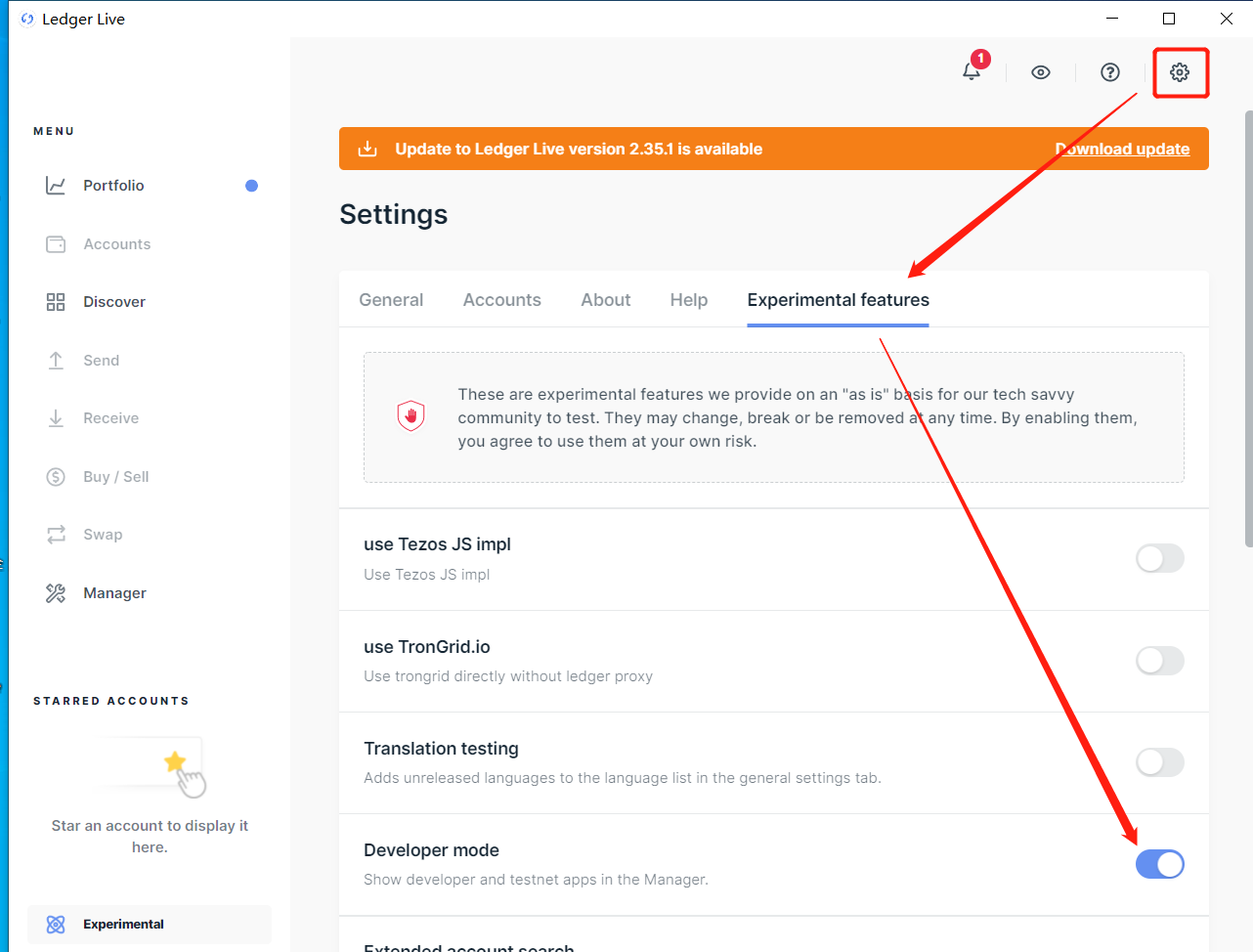The image size is (1253, 952).
Task: Click the lowercase 'Use Tezos JS impl' description
Action: tap(427, 575)
